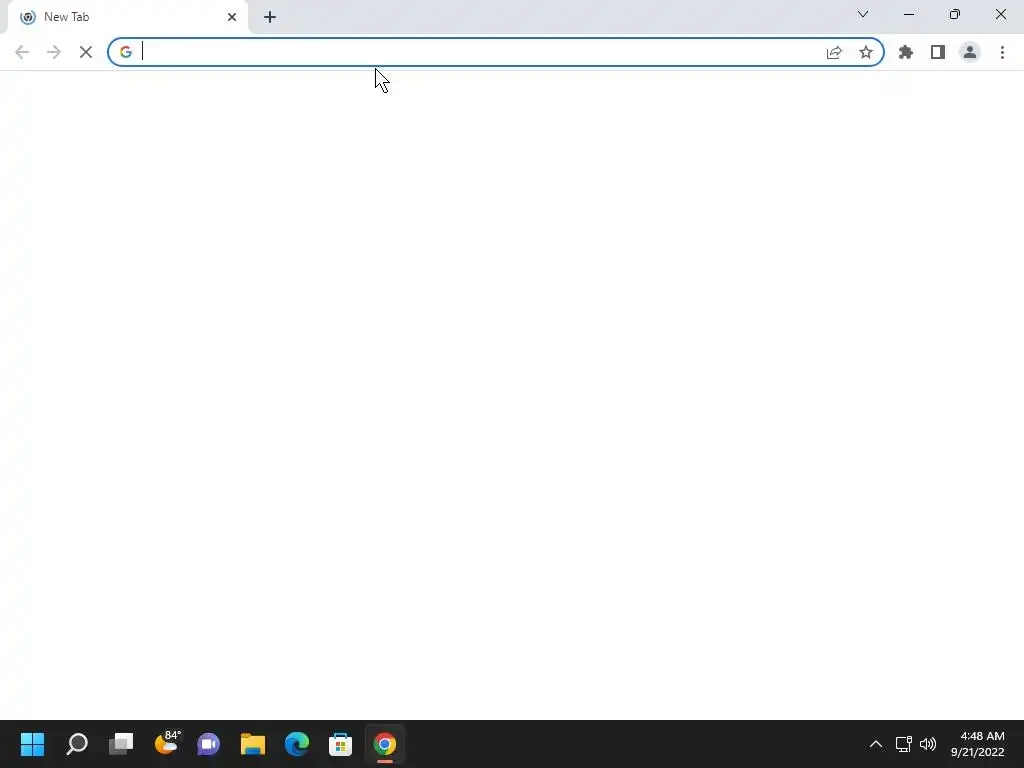Open the profile avatar menu
The height and width of the screenshot is (768, 1024).
[970, 52]
